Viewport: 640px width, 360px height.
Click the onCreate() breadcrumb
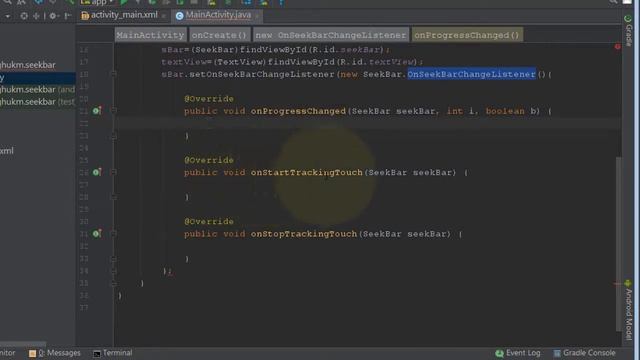[x=219, y=35]
